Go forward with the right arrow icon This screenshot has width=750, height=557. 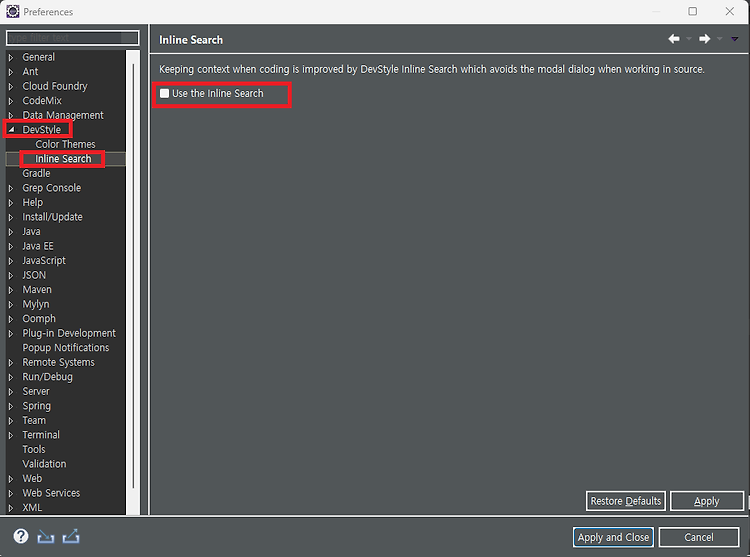click(x=704, y=39)
